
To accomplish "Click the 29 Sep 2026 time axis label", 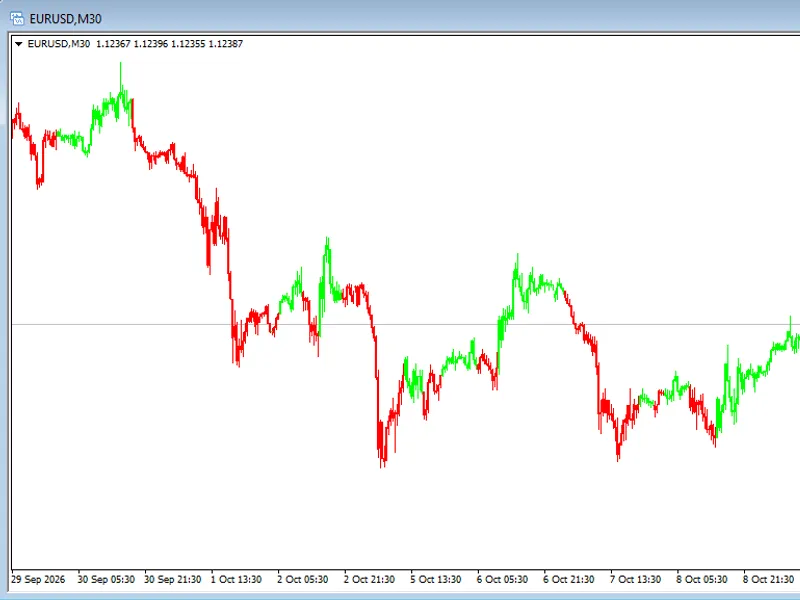I will (x=38, y=580).
